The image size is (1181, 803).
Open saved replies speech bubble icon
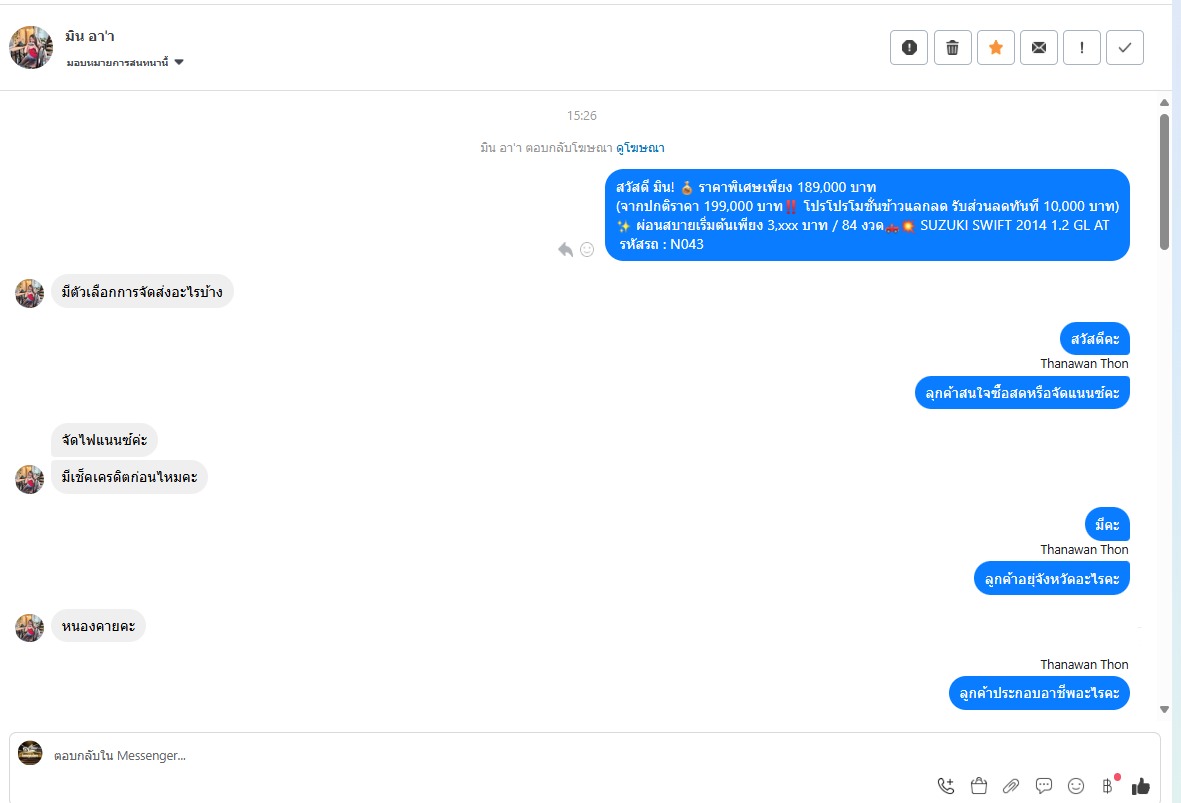pyautogui.click(x=1044, y=786)
